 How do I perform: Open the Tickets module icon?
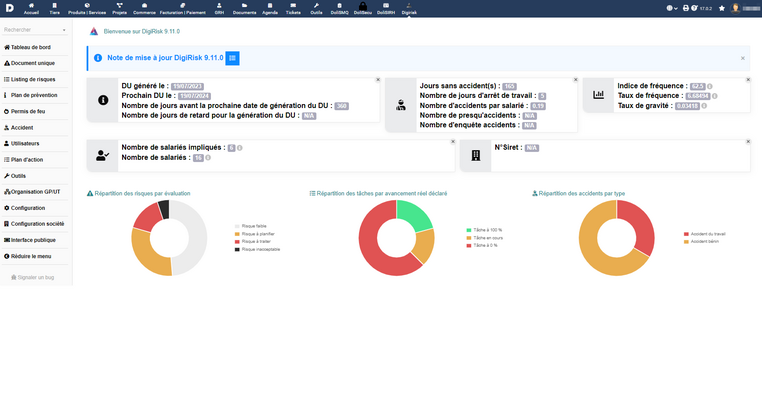point(293,8)
